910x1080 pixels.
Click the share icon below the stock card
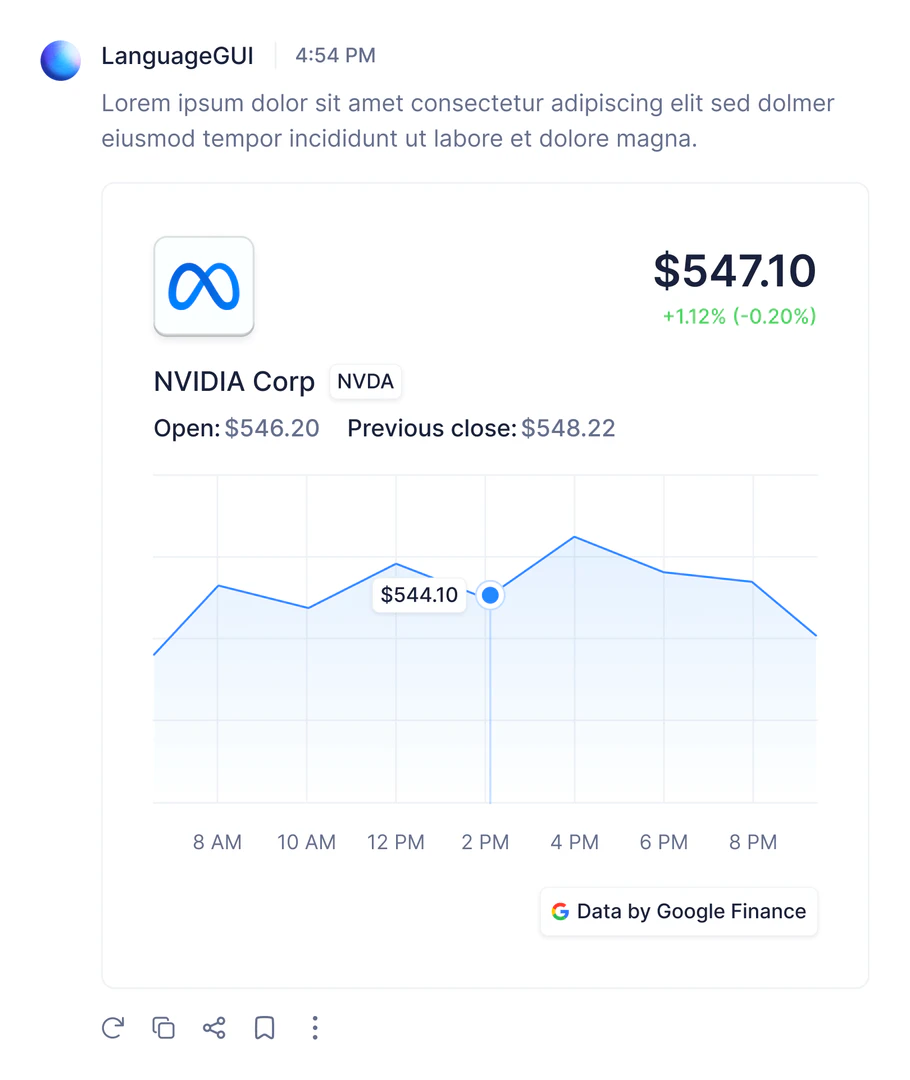(213, 1028)
